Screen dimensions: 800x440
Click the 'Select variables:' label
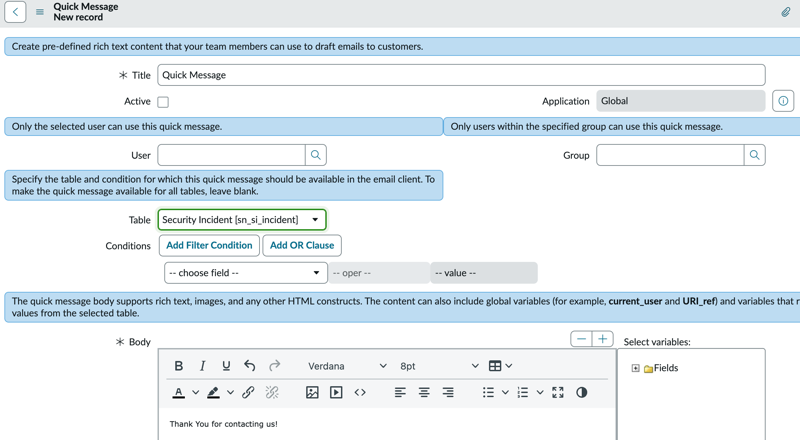657,342
